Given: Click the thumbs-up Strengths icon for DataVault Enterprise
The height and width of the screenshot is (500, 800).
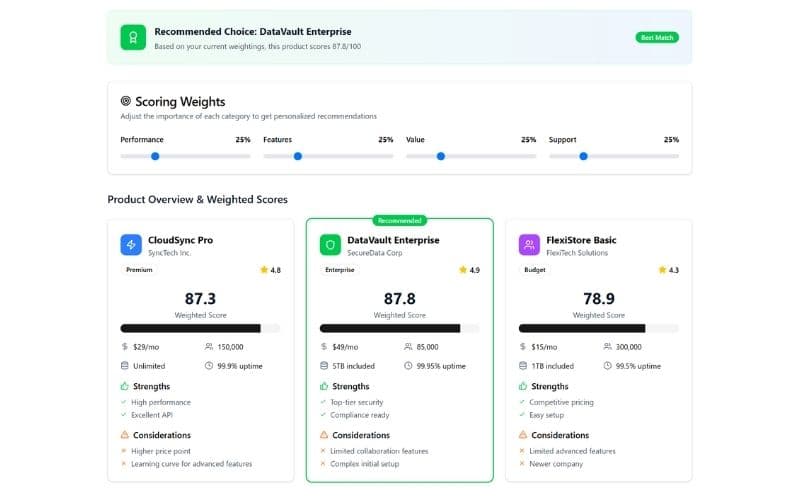Looking at the screenshot, I should (324, 386).
